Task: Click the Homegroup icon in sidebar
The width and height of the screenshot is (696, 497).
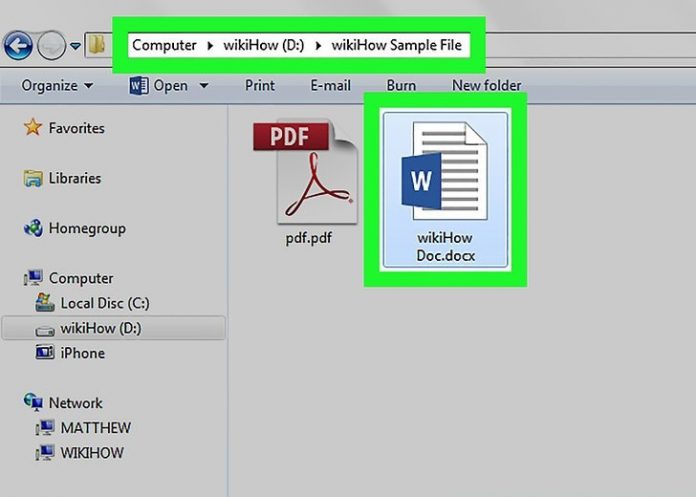Action: (x=33, y=228)
